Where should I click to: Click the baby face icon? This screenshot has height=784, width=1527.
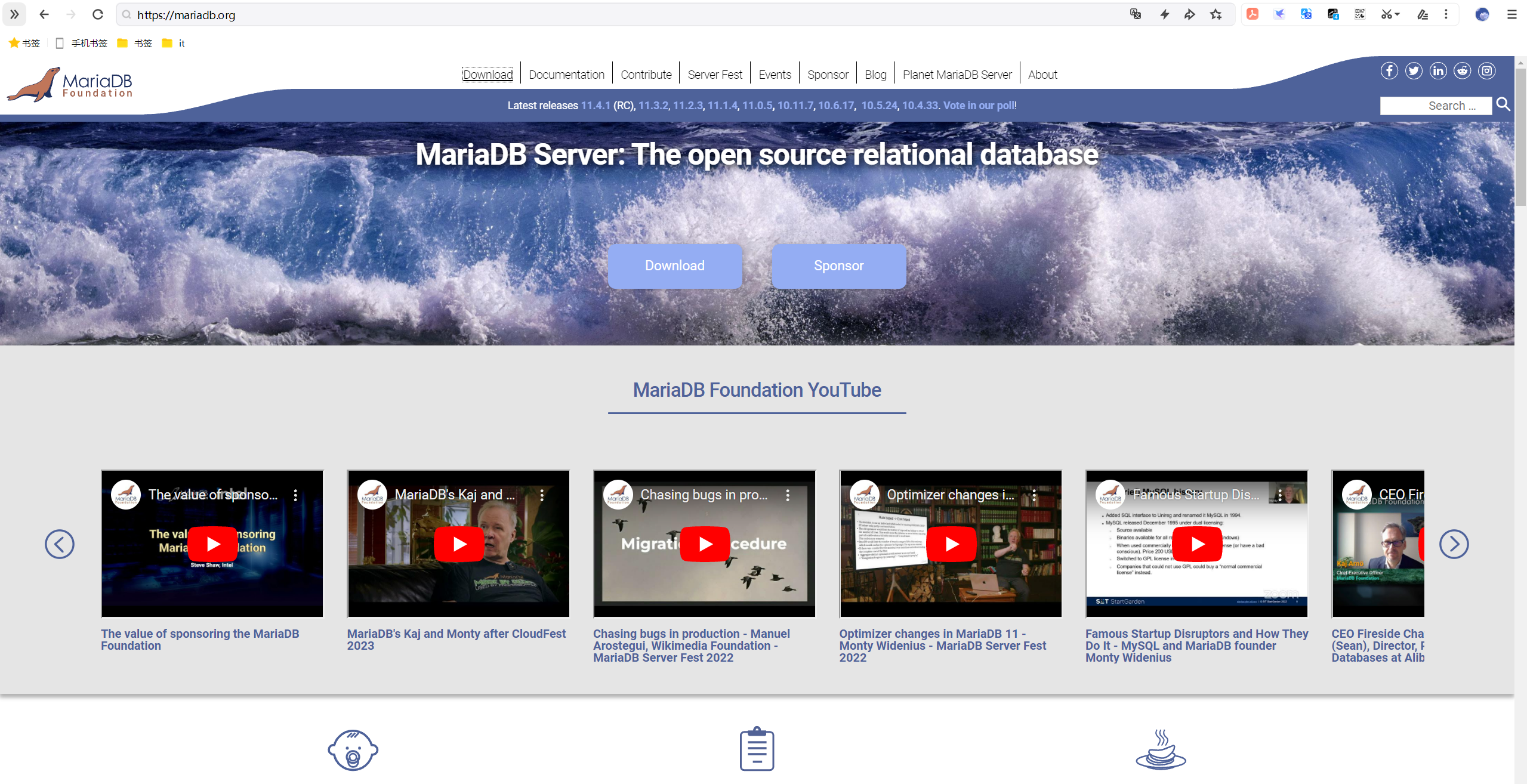(353, 750)
